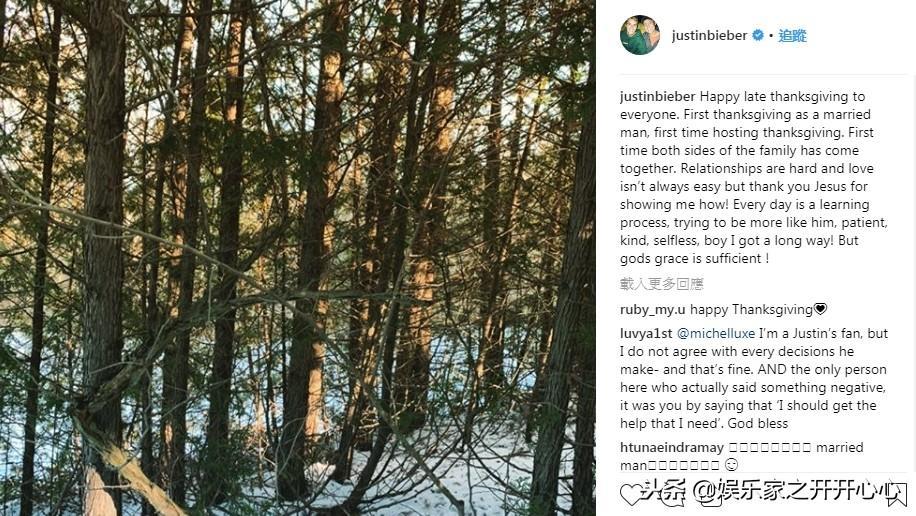Open the justinbieber profile avatar
Viewport: 916px width, 516px height.
[x=639, y=35]
